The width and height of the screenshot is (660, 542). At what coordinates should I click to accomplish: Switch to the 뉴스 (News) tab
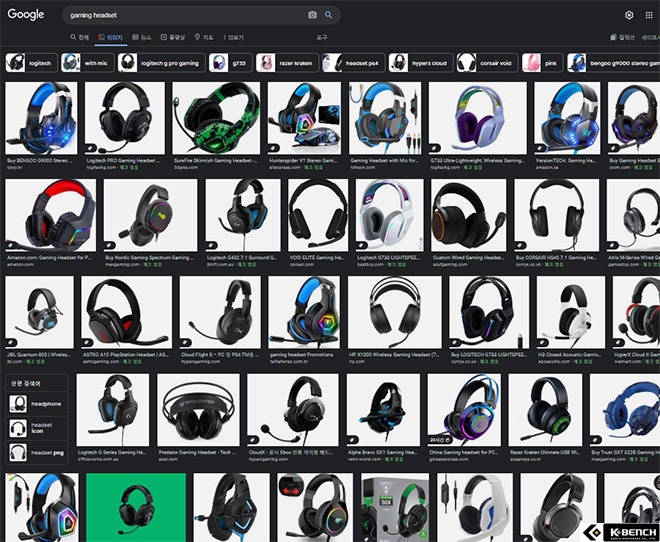[141, 37]
